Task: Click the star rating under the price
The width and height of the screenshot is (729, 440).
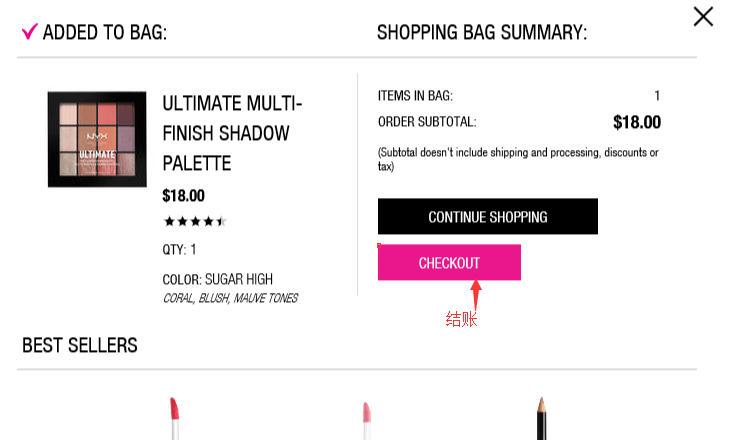Action: pos(195,222)
